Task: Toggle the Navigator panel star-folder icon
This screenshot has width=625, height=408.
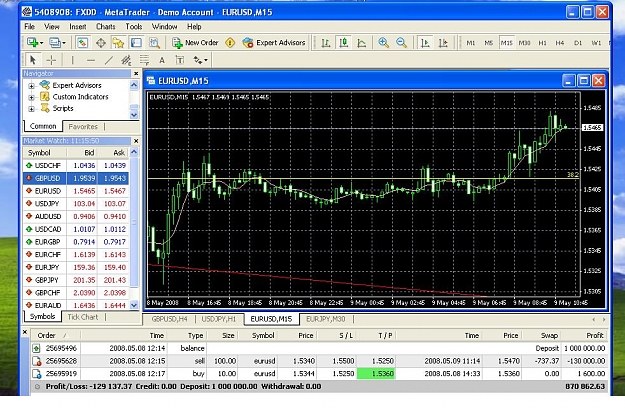Action: coord(118,43)
